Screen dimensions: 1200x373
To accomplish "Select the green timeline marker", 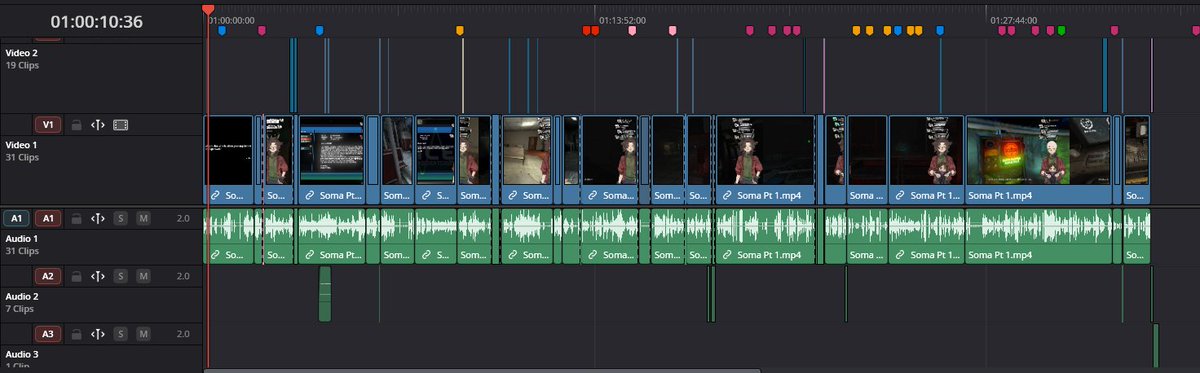I will point(1061,31).
